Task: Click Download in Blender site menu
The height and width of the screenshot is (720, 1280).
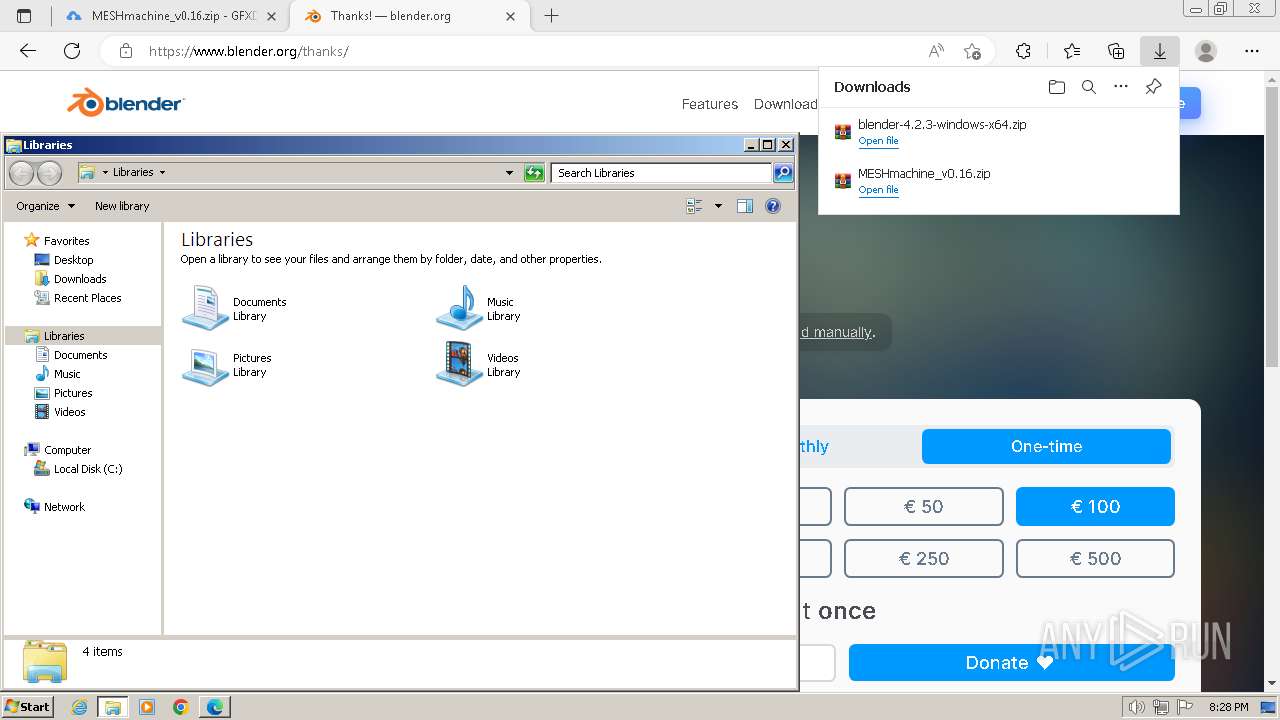Action: click(x=785, y=104)
